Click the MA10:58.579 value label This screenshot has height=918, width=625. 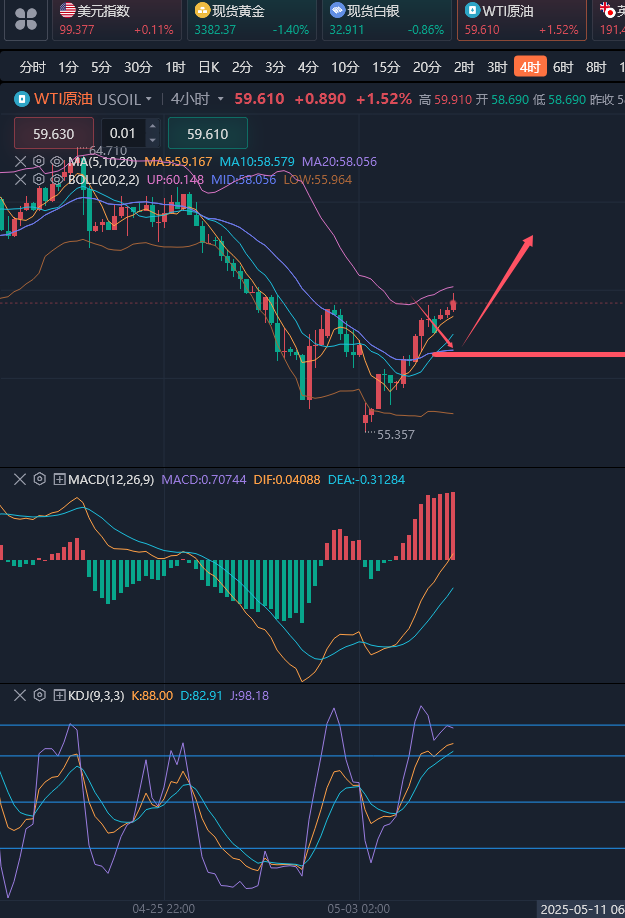(x=257, y=162)
